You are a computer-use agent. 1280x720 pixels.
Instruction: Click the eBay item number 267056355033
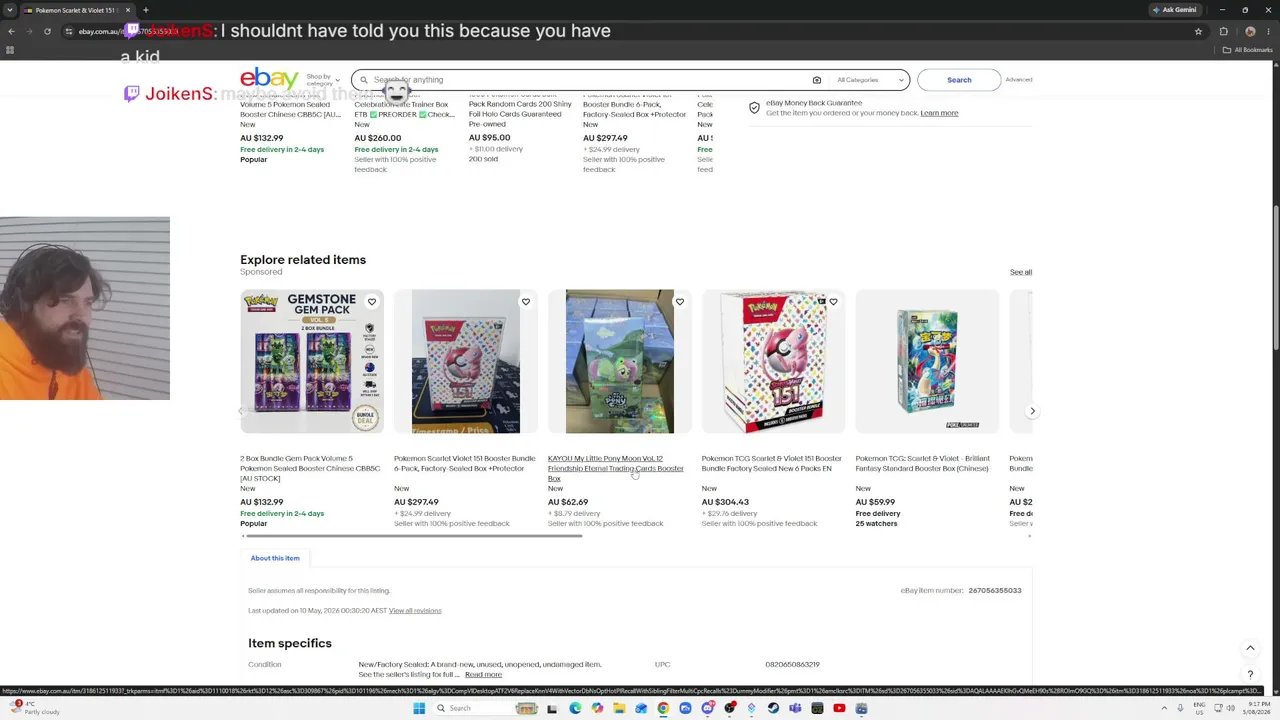point(994,591)
